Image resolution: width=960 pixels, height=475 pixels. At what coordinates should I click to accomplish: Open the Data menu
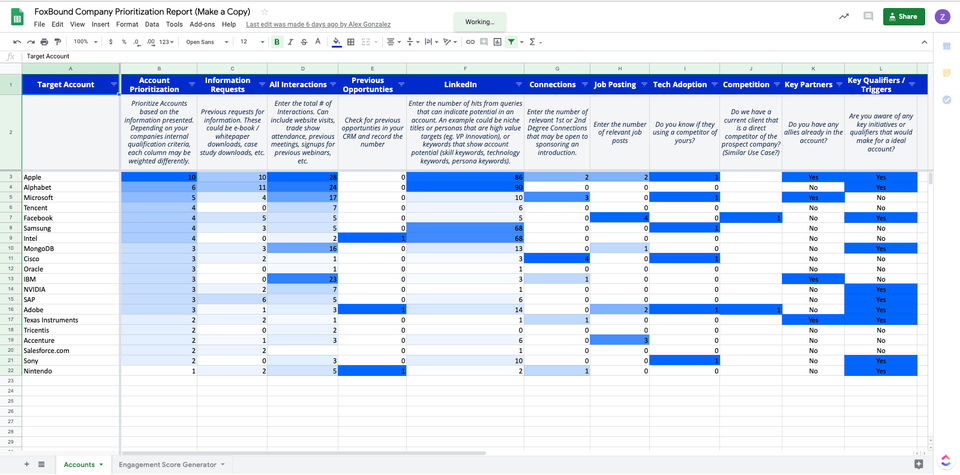point(152,24)
